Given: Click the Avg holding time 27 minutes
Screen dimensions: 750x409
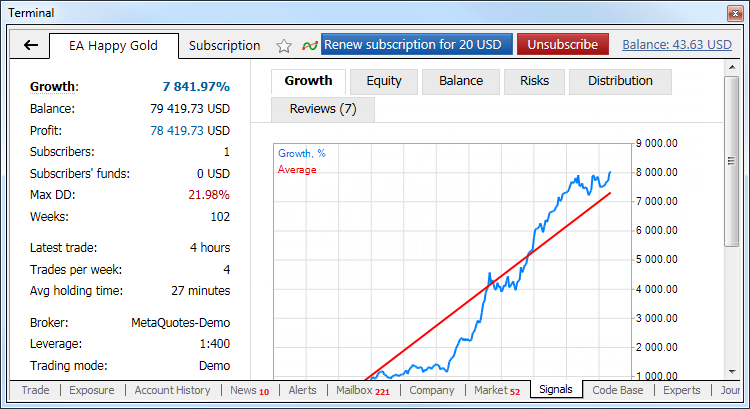Looking at the screenshot, I should click(201, 291).
